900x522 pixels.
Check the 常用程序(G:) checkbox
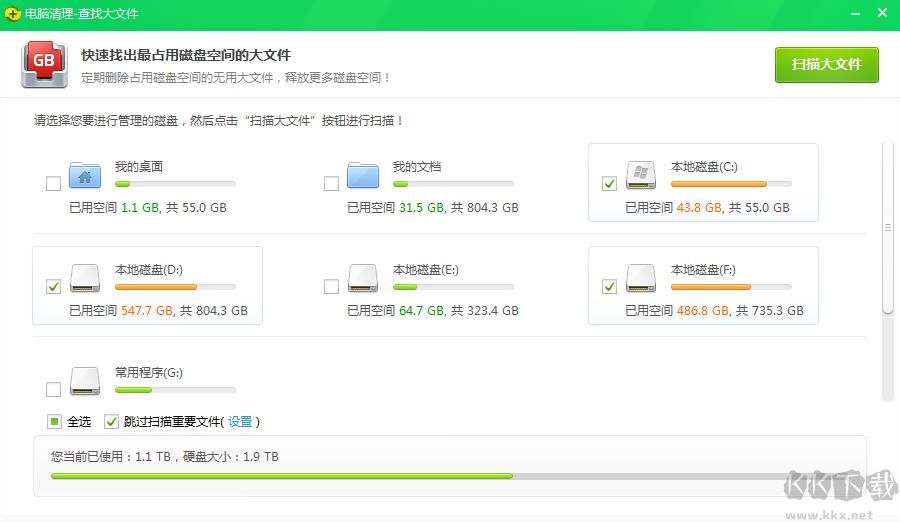[x=53, y=389]
